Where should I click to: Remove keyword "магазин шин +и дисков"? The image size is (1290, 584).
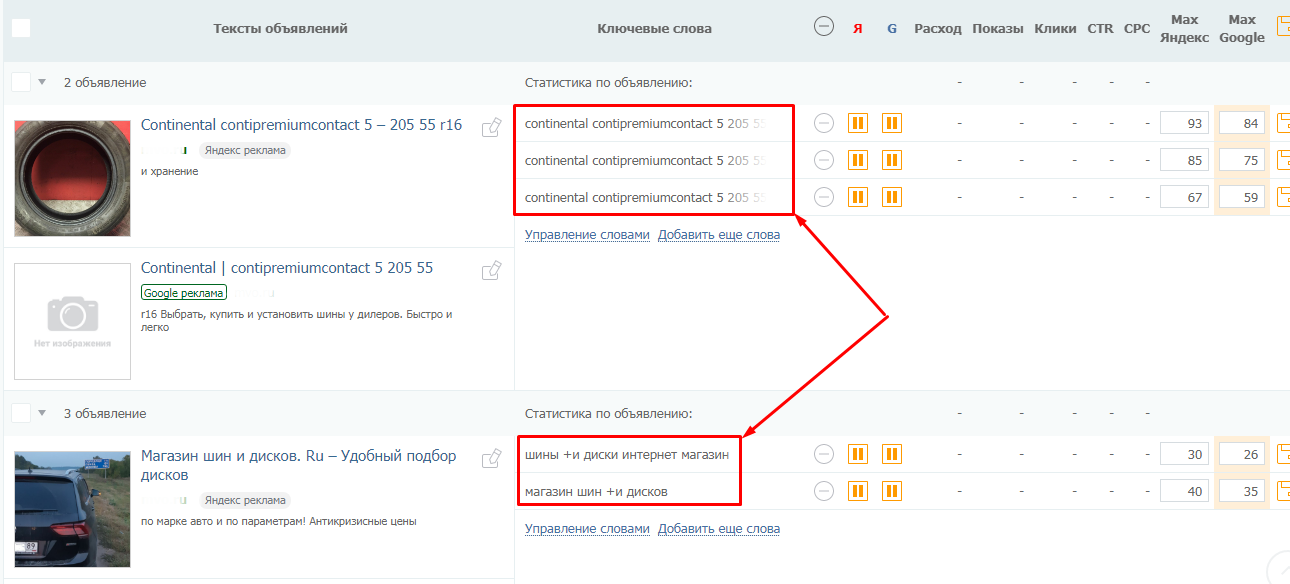[824, 491]
